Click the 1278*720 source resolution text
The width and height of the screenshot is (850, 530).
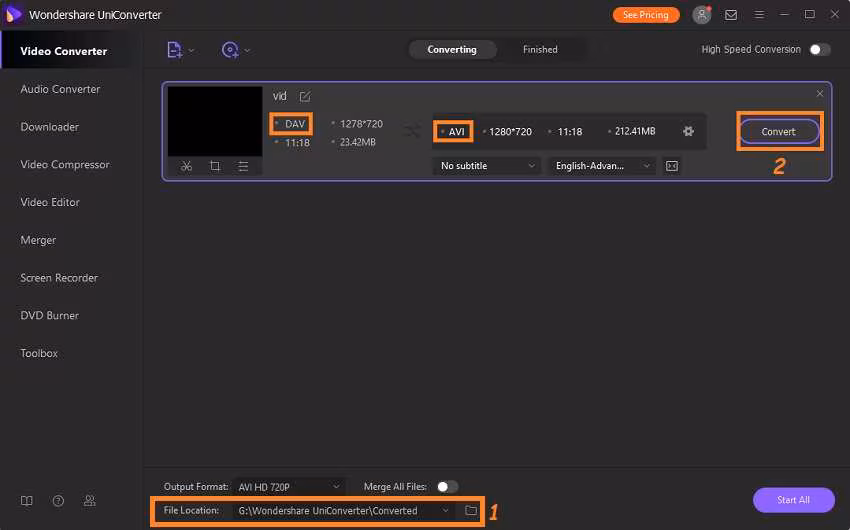point(361,124)
